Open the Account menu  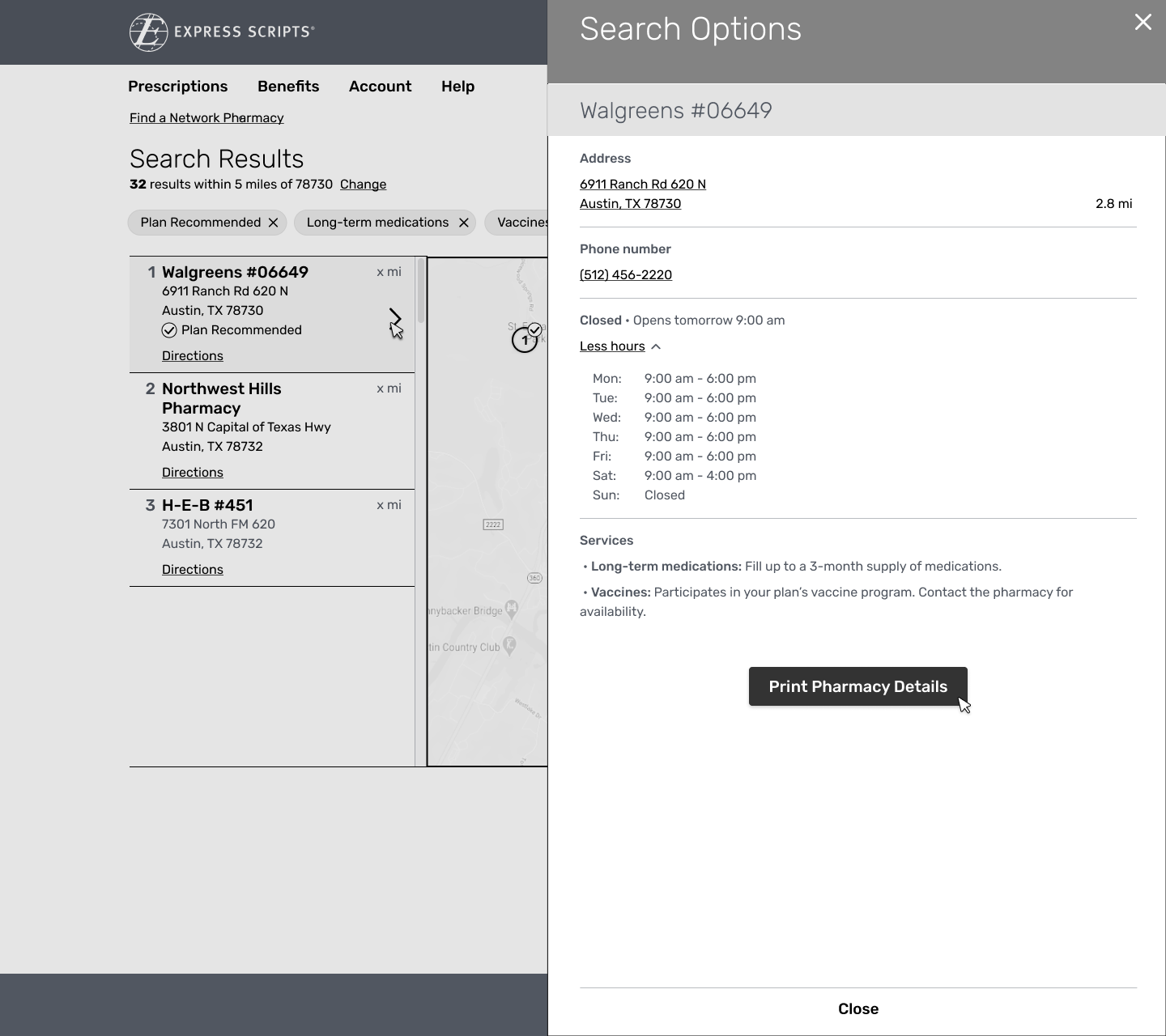pos(380,87)
